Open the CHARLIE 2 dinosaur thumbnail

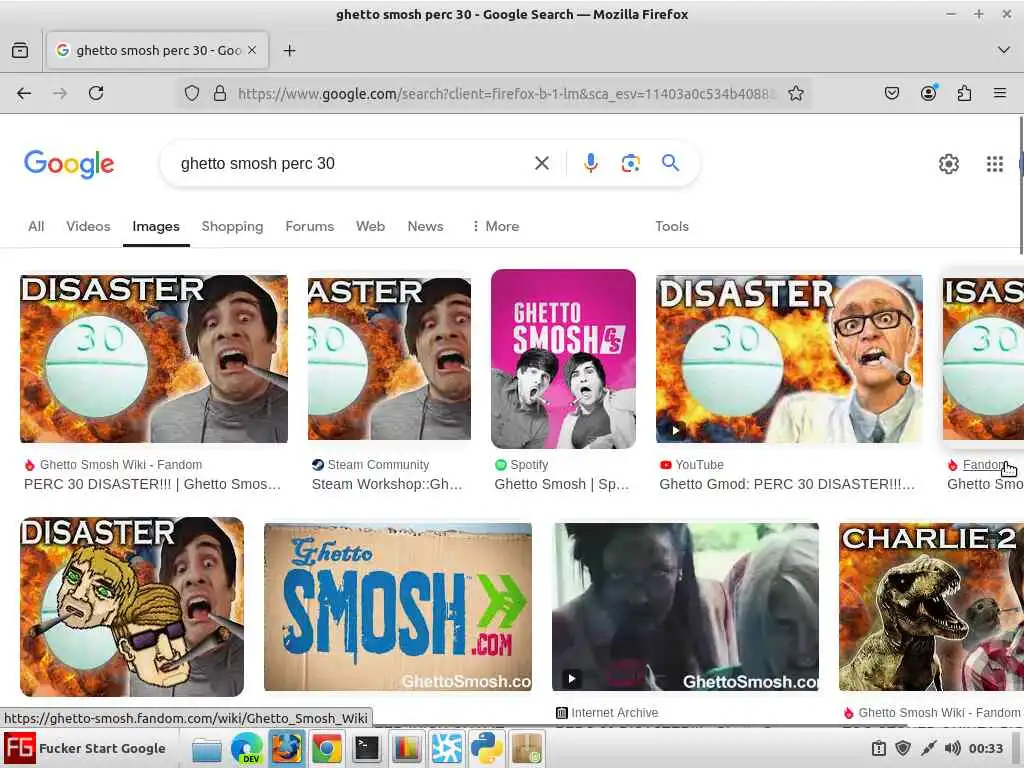pos(931,607)
